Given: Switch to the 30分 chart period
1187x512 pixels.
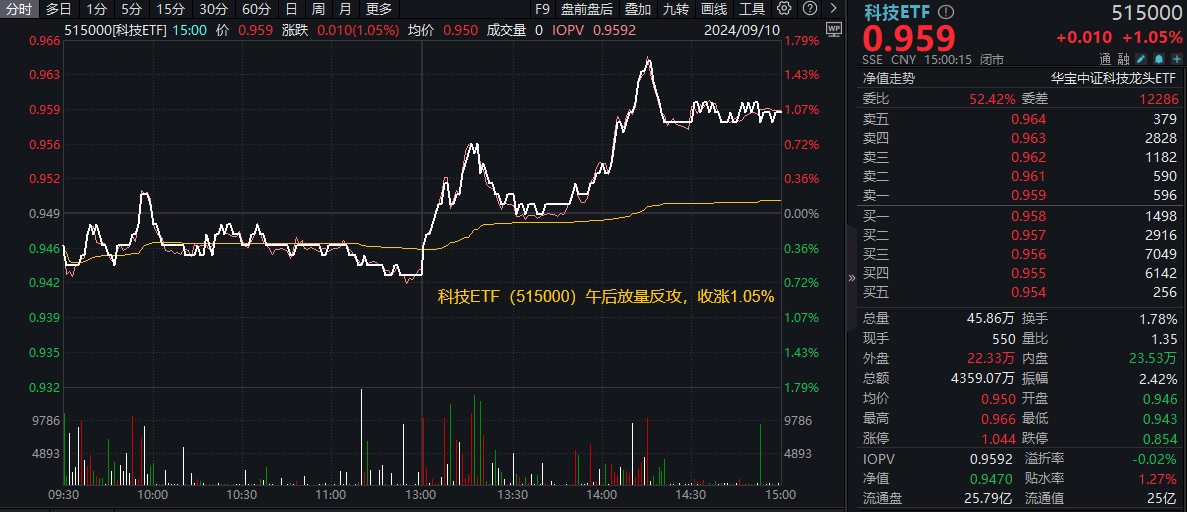Looking at the screenshot, I should click(213, 9).
